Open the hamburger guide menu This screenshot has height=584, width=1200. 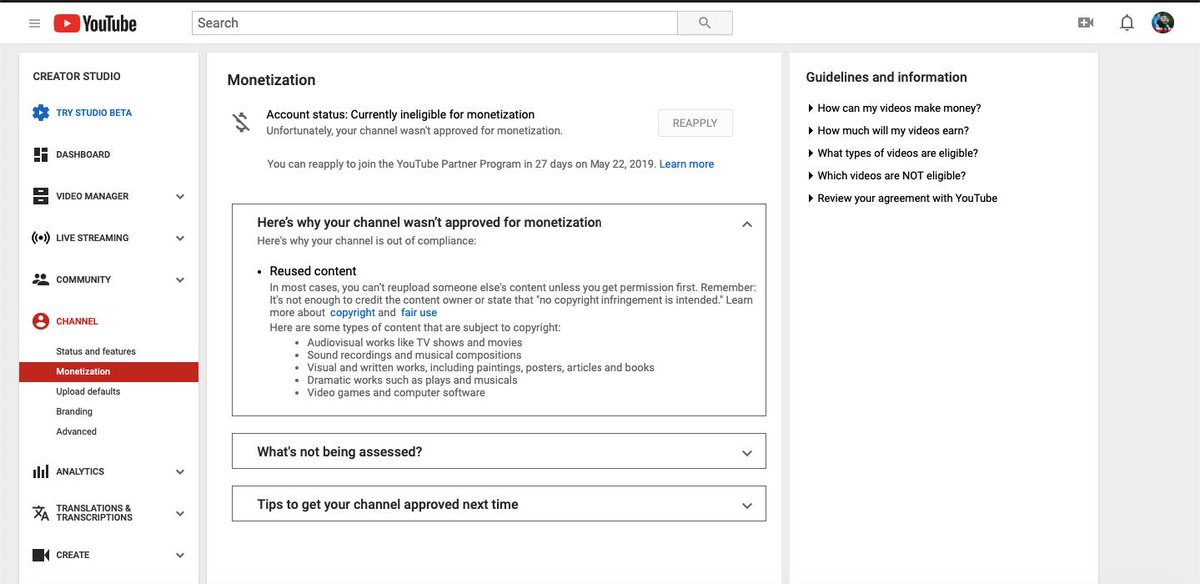(x=35, y=23)
